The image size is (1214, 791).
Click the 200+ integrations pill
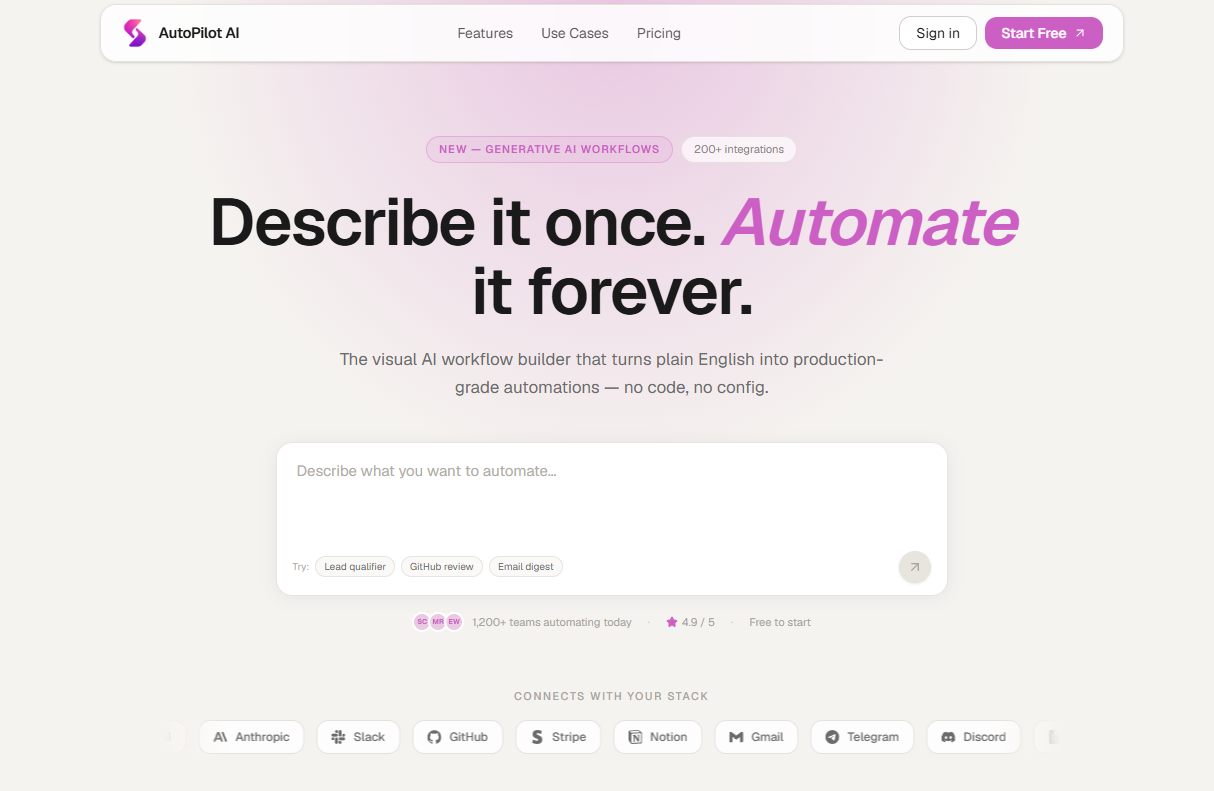[739, 149]
